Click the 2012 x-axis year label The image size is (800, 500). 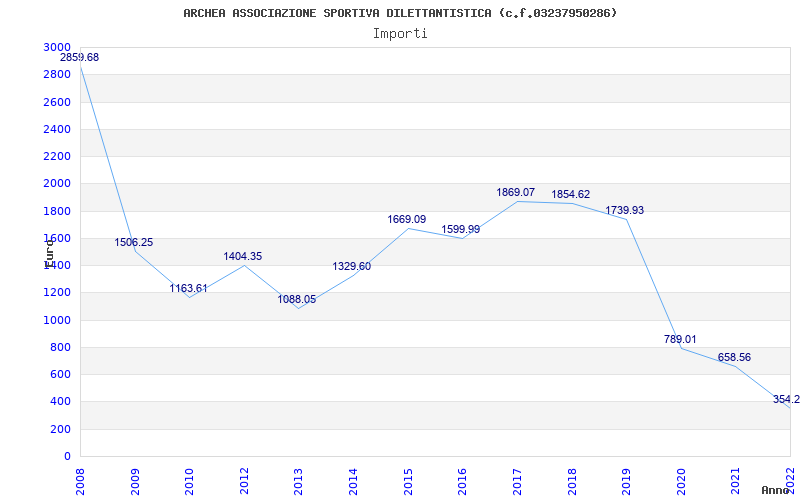point(244,481)
